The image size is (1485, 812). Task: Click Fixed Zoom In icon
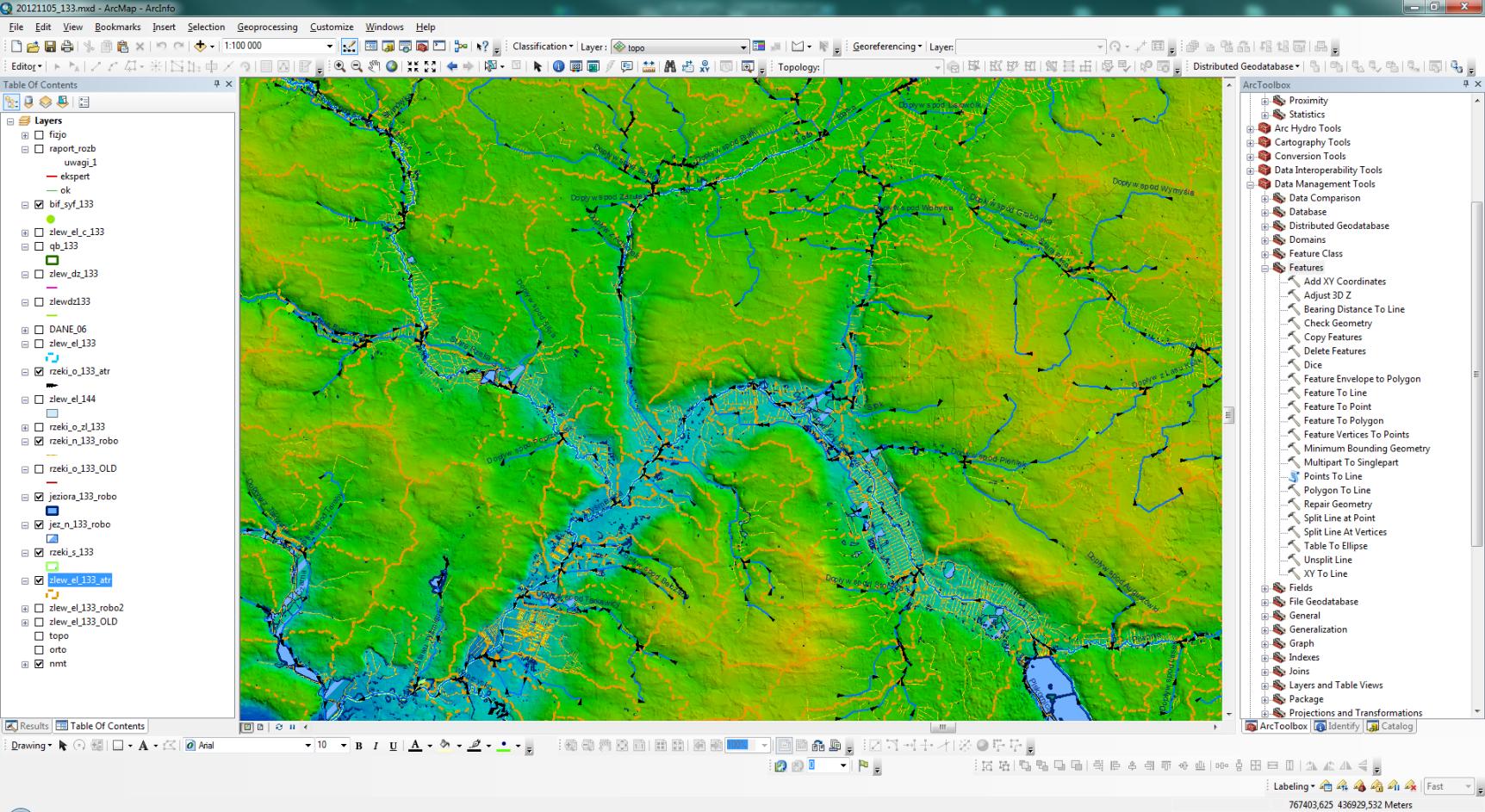[x=413, y=66]
